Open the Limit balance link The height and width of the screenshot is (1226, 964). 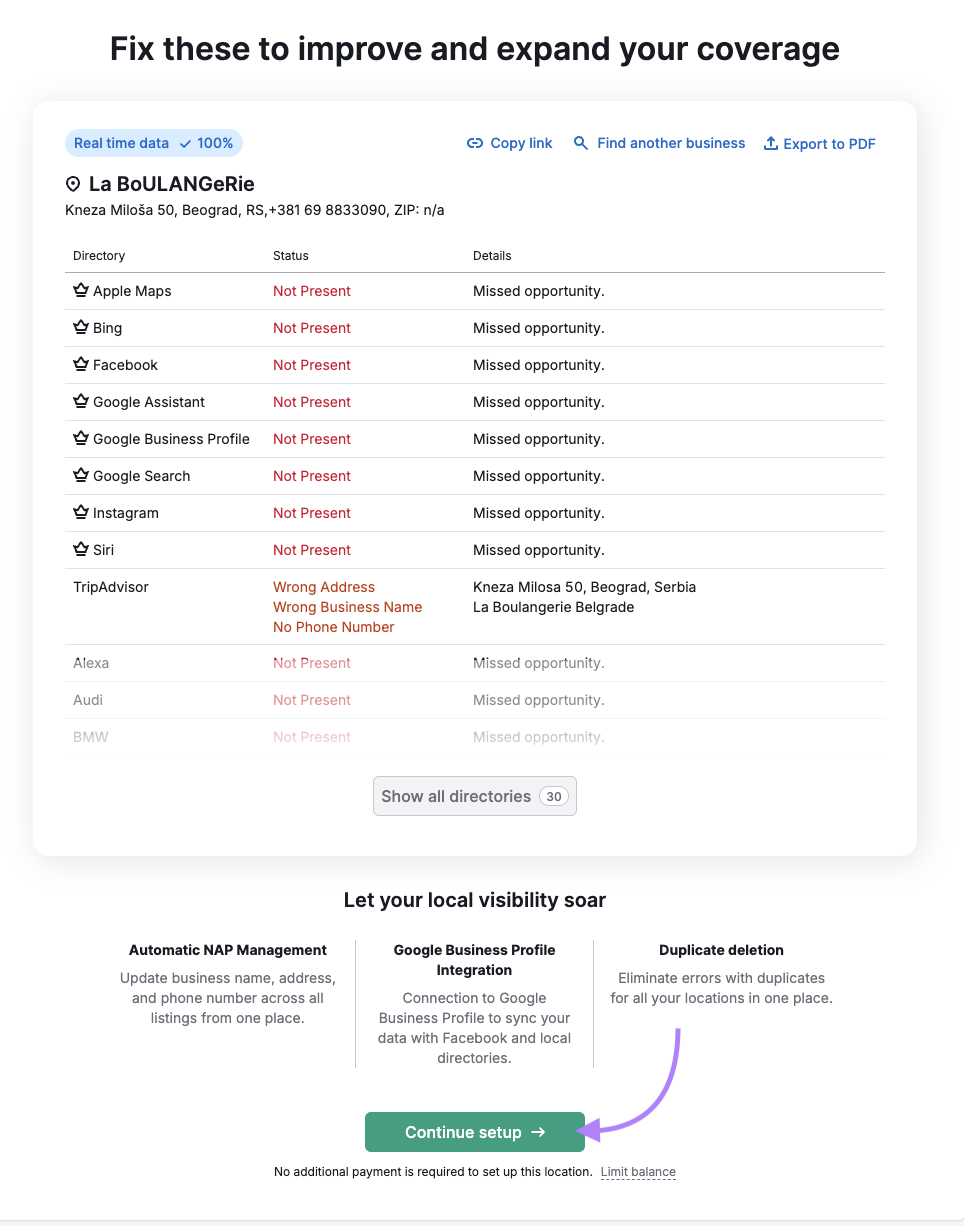click(x=638, y=1171)
